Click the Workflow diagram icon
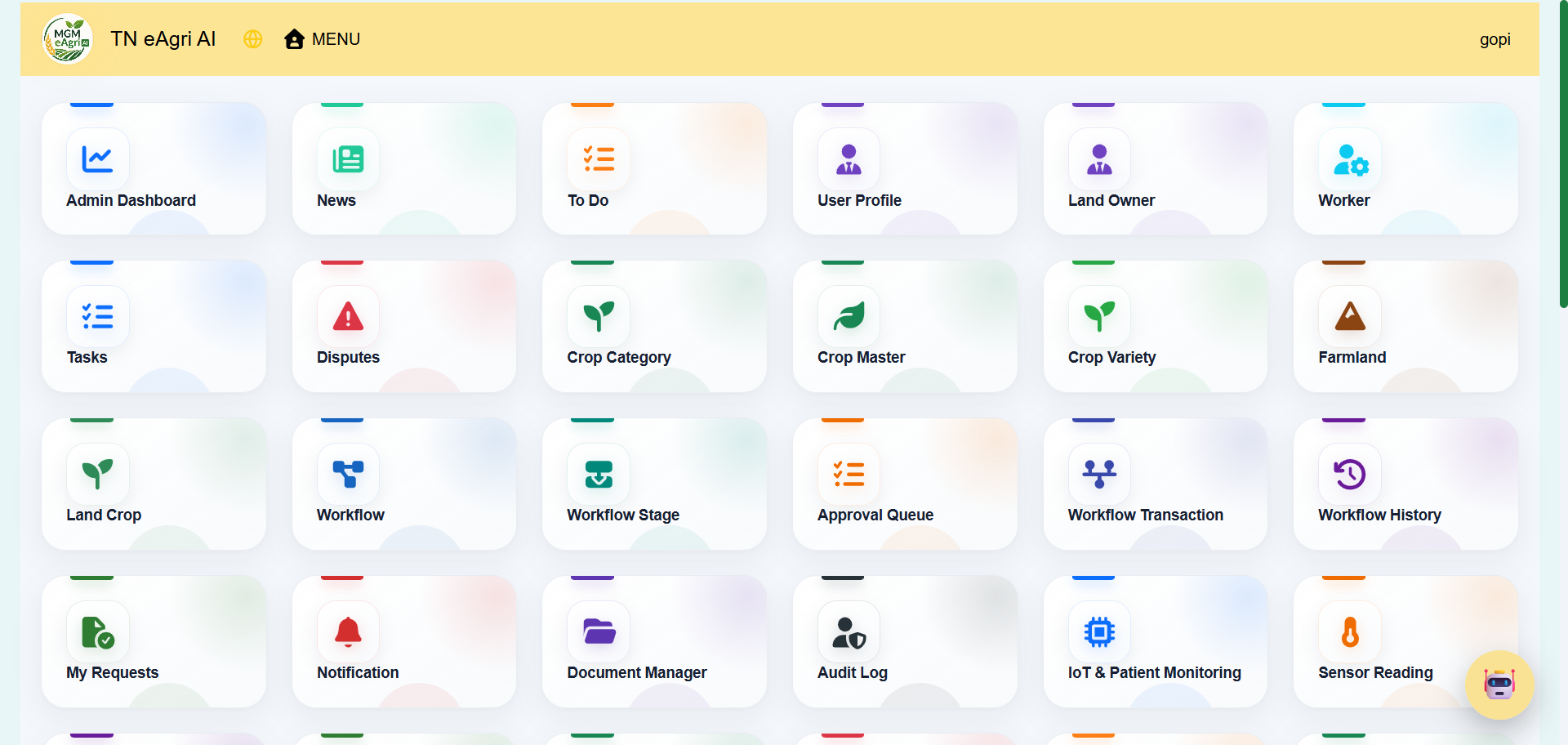Image resolution: width=1568 pixels, height=745 pixels. (x=348, y=474)
